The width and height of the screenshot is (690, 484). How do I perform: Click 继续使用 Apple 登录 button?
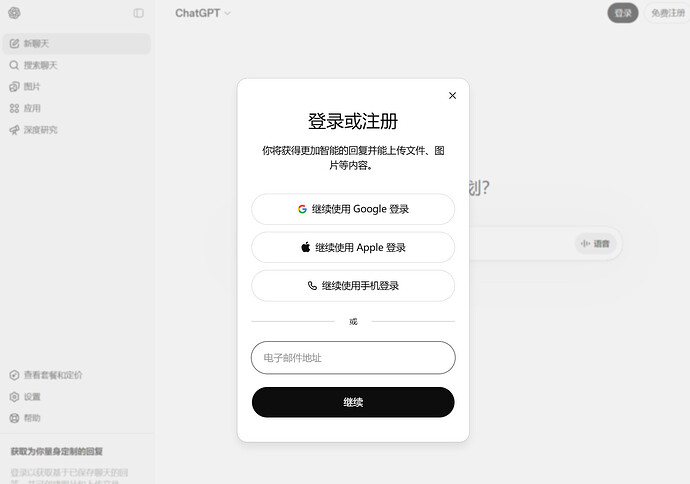(x=353, y=247)
